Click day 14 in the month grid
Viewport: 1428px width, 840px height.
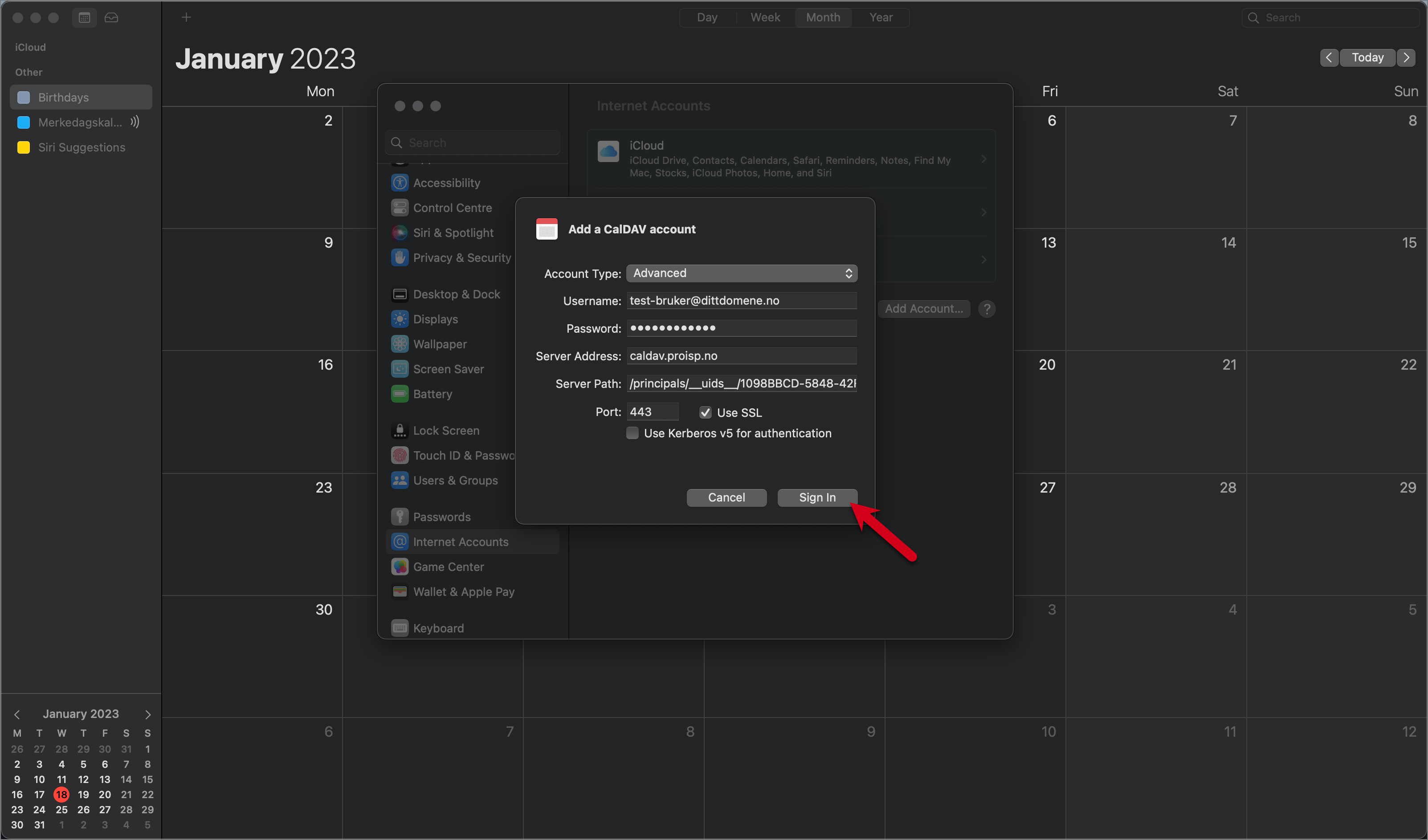1228,243
